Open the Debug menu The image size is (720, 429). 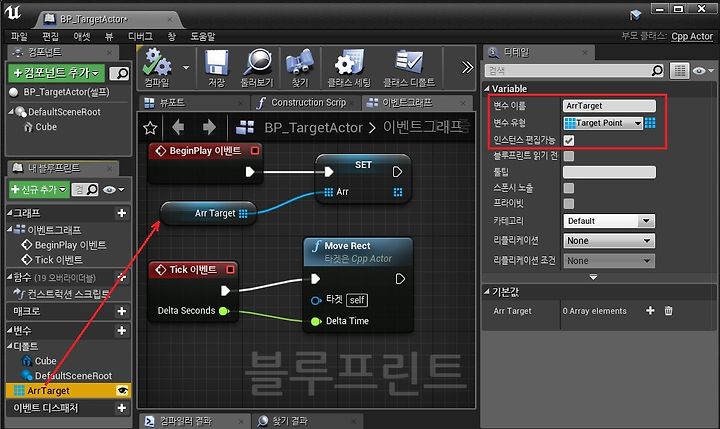(140, 36)
